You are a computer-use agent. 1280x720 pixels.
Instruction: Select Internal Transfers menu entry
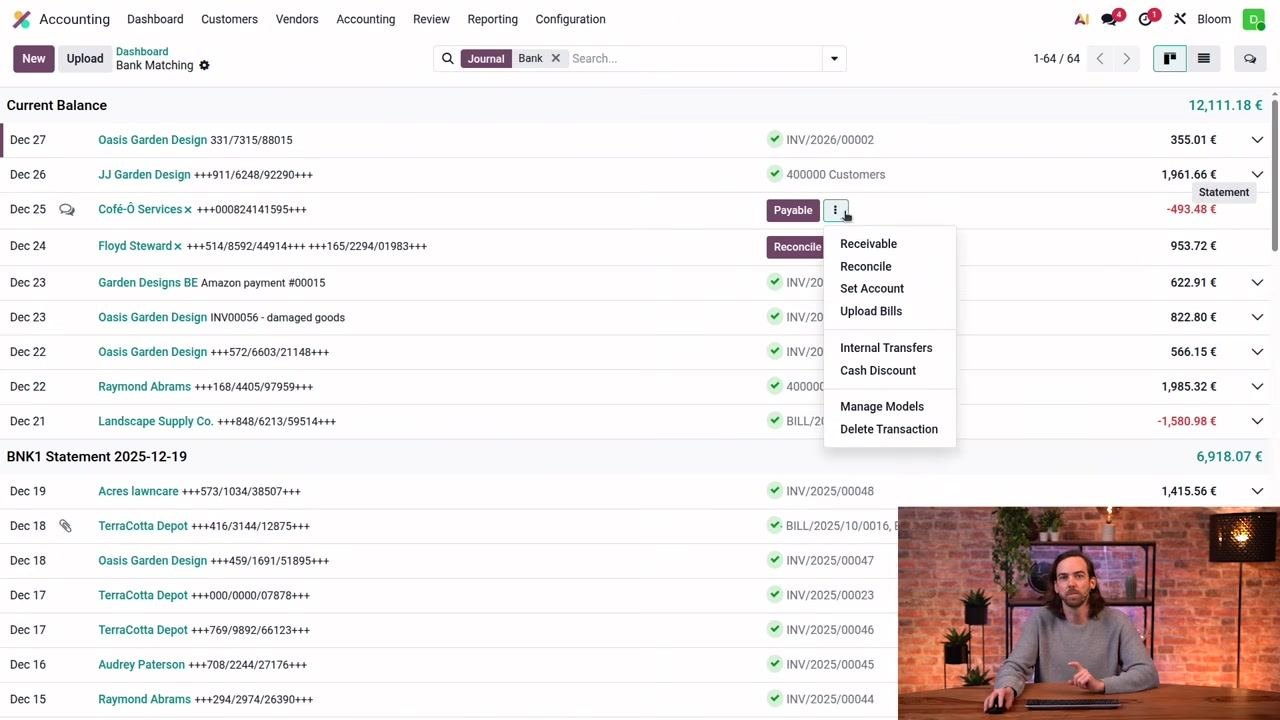(x=886, y=348)
